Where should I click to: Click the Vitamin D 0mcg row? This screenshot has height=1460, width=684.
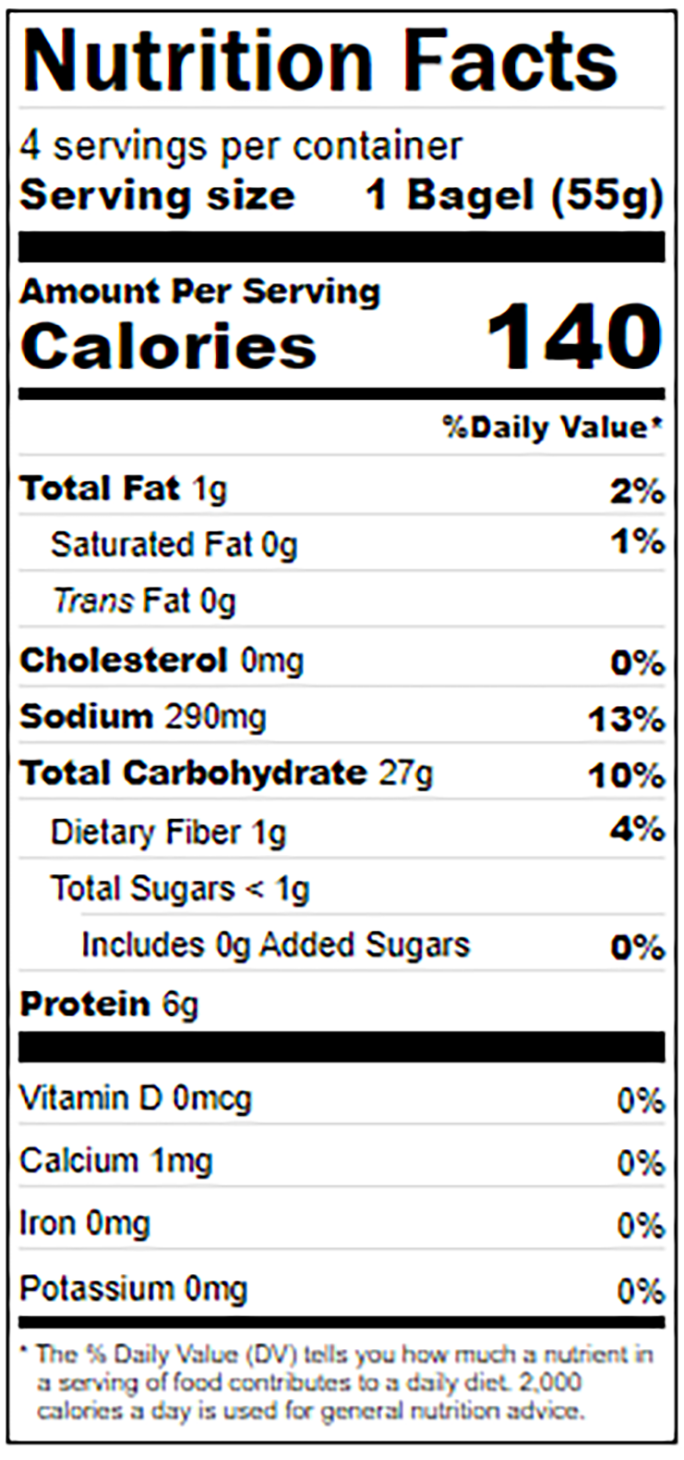pyautogui.click(x=342, y=1100)
